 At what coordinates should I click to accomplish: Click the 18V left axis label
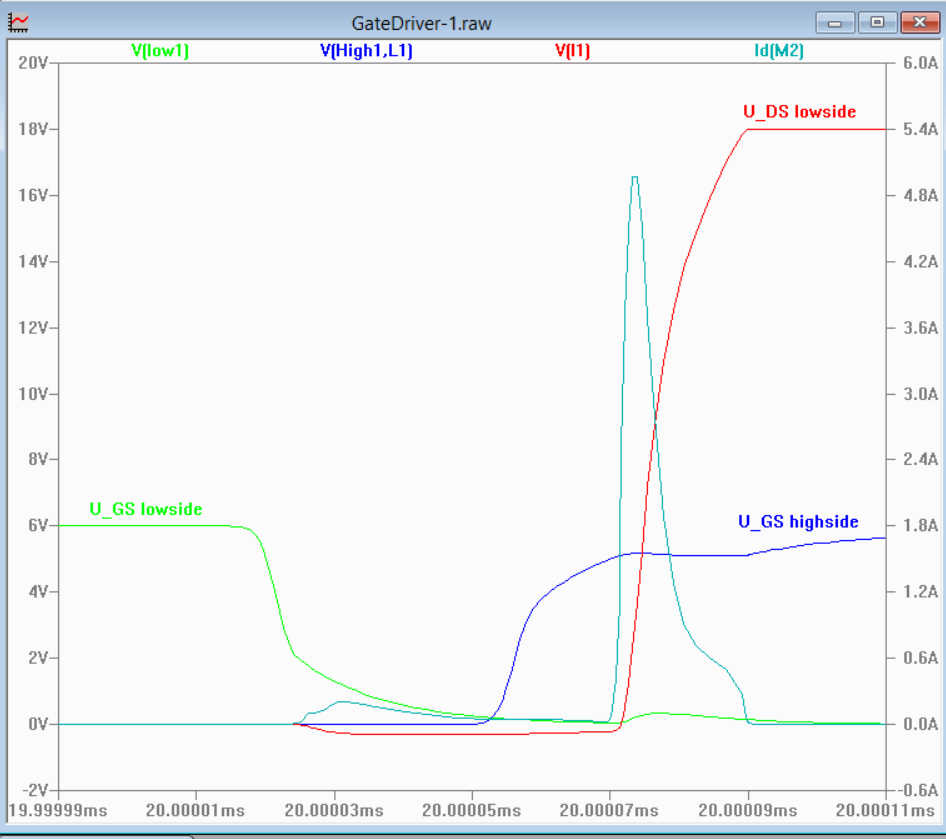(x=33, y=129)
